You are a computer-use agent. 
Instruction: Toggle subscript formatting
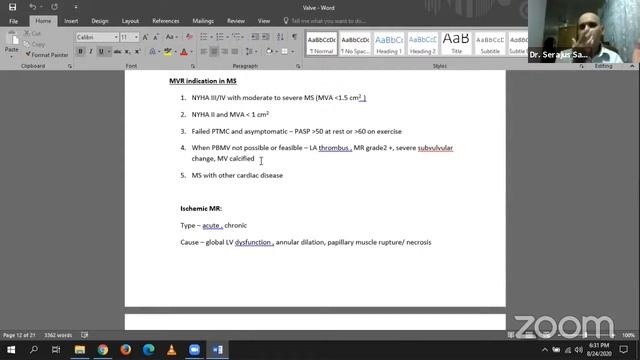point(127,52)
